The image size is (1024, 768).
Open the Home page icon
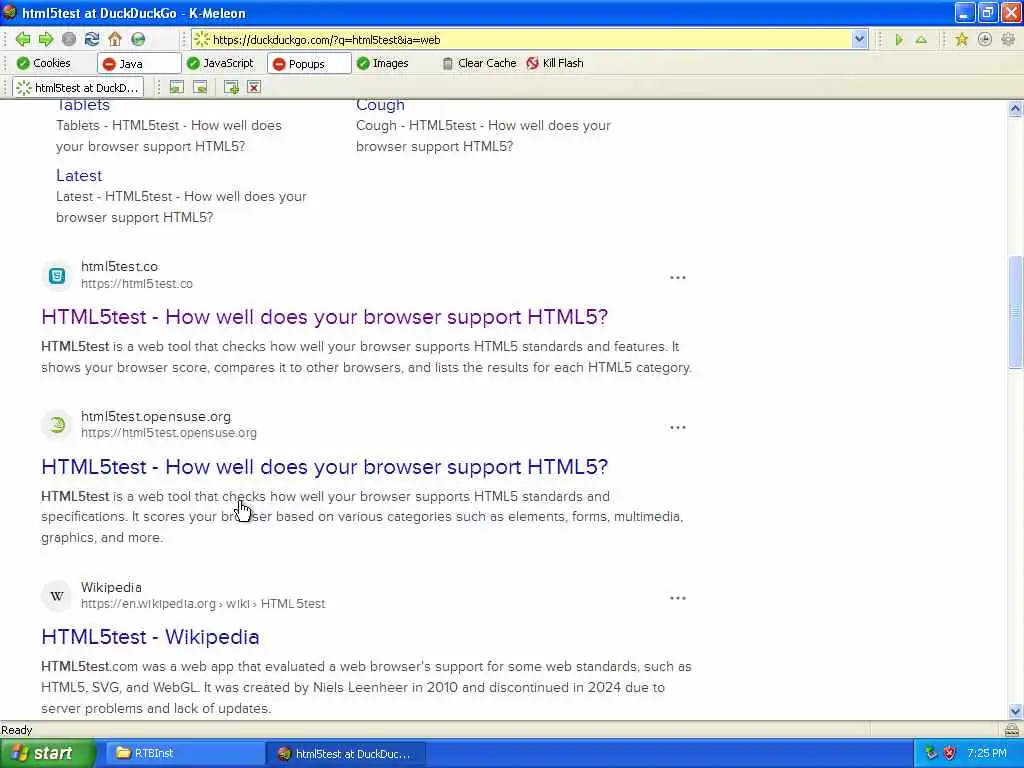[115, 39]
